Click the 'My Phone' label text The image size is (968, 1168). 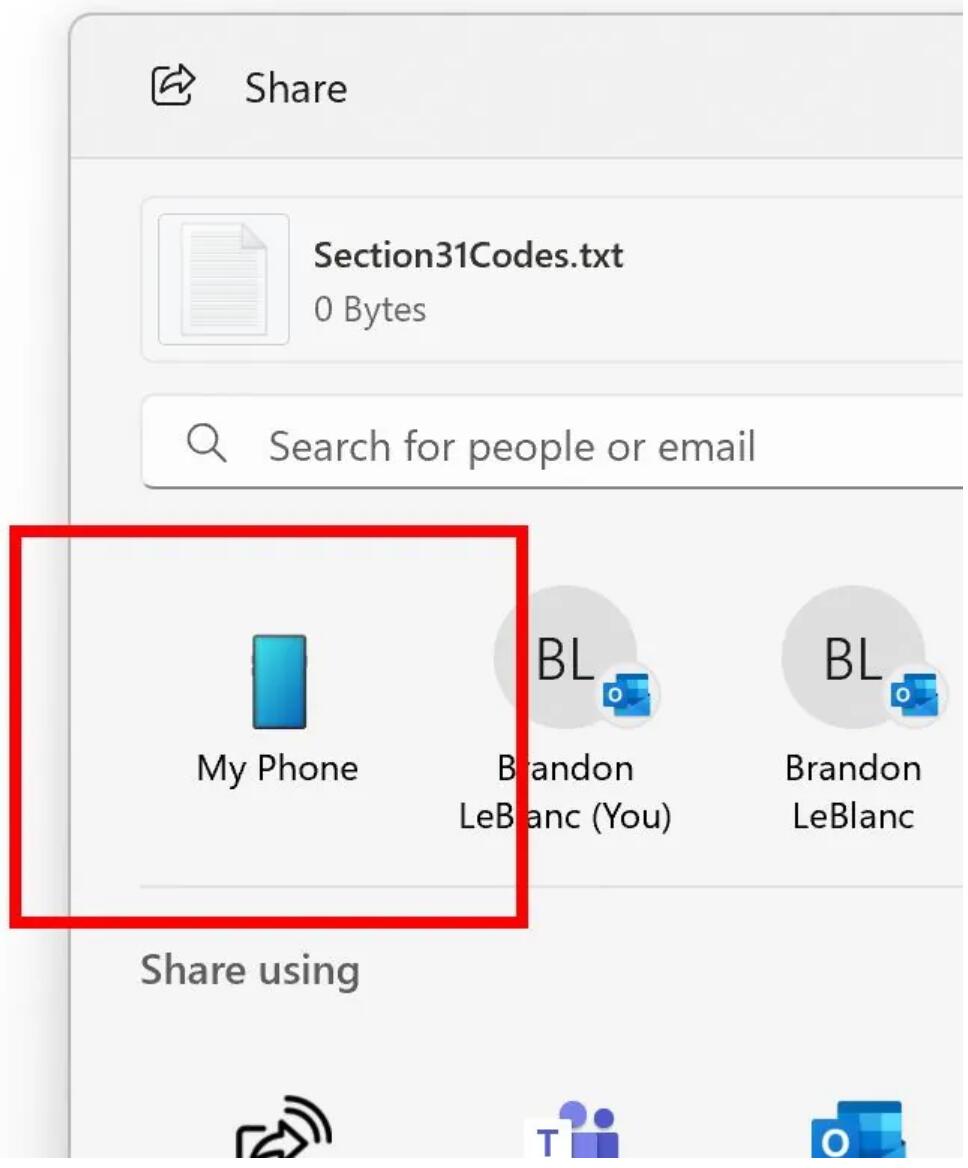tap(277, 768)
